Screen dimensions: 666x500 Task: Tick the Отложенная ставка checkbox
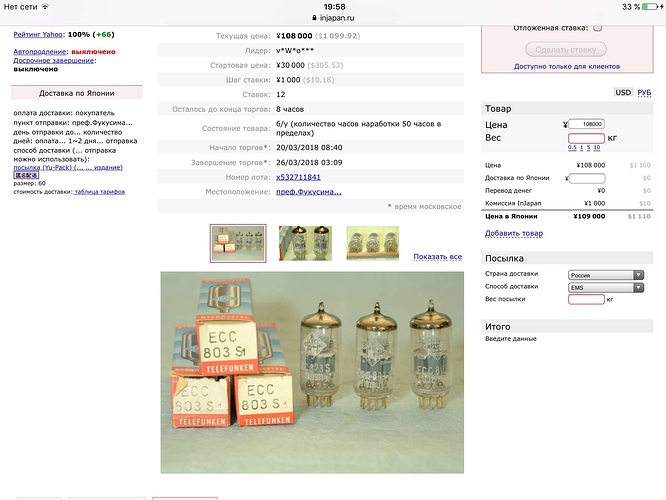(x=598, y=28)
